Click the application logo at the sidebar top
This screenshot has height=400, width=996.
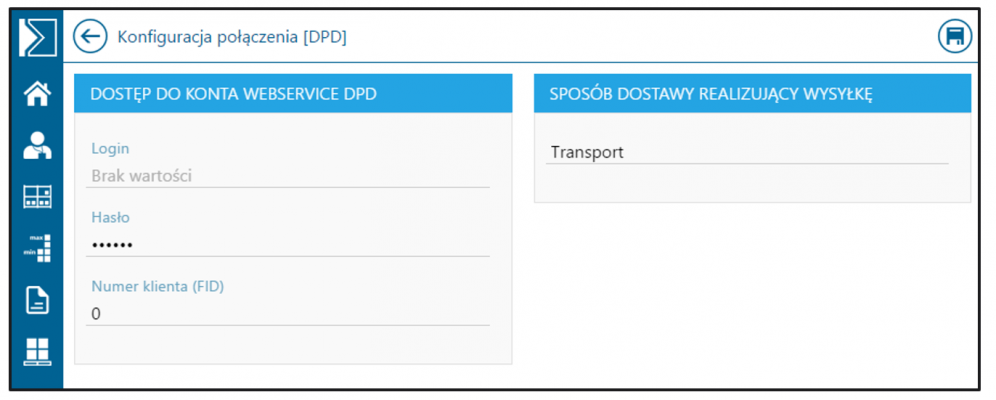[x=37, y=37]
